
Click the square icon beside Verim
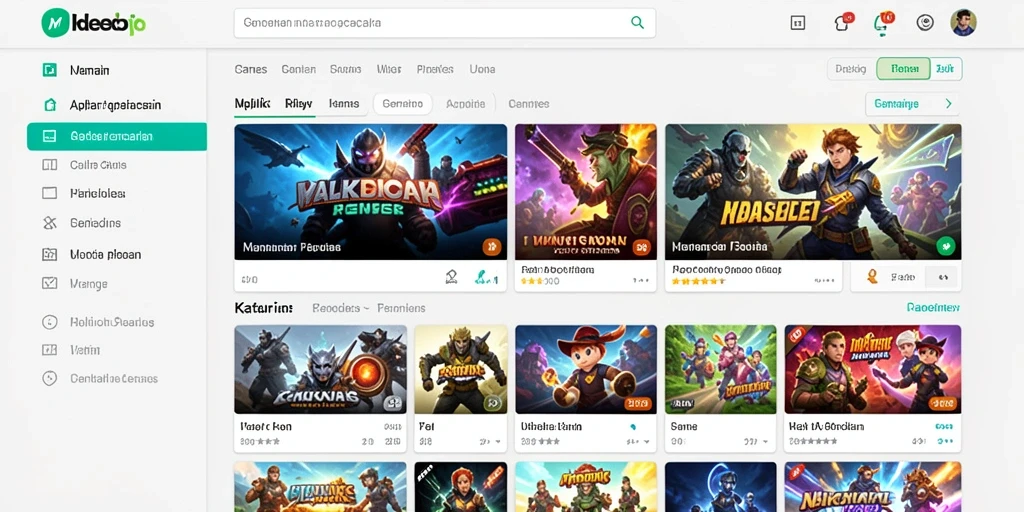tap(49, 350)
